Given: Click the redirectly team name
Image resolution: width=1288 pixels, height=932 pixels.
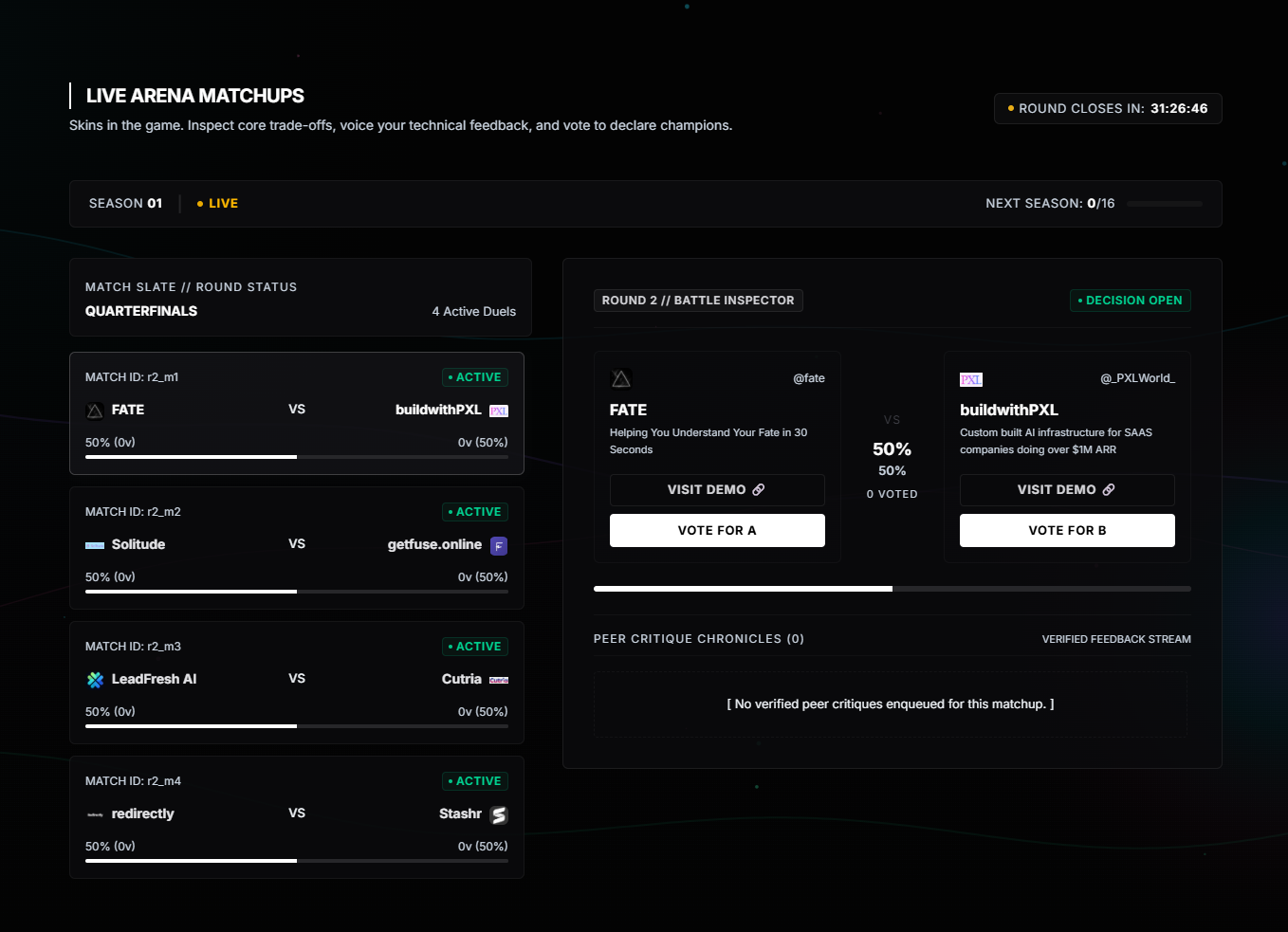Looking at the screenshot, I should click(143, 813).
